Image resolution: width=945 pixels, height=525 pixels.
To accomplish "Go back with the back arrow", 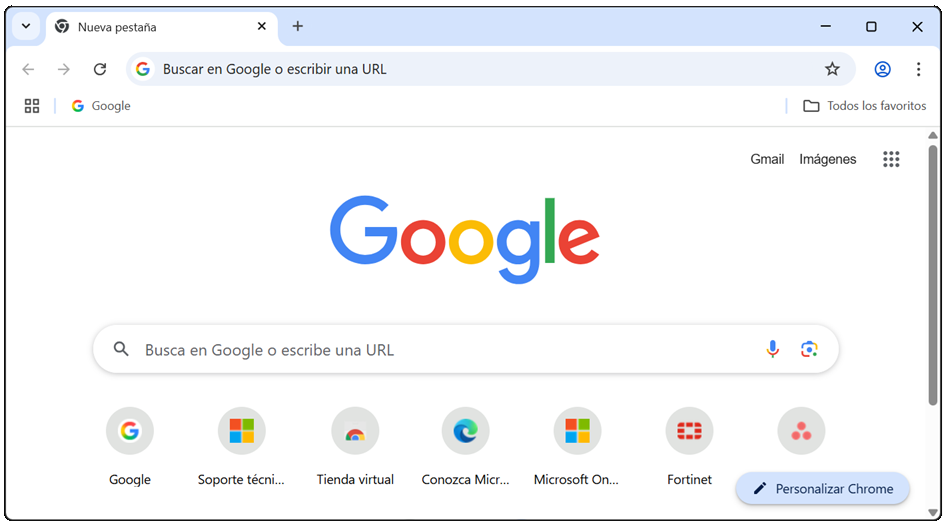I will [x=28, y=69].
